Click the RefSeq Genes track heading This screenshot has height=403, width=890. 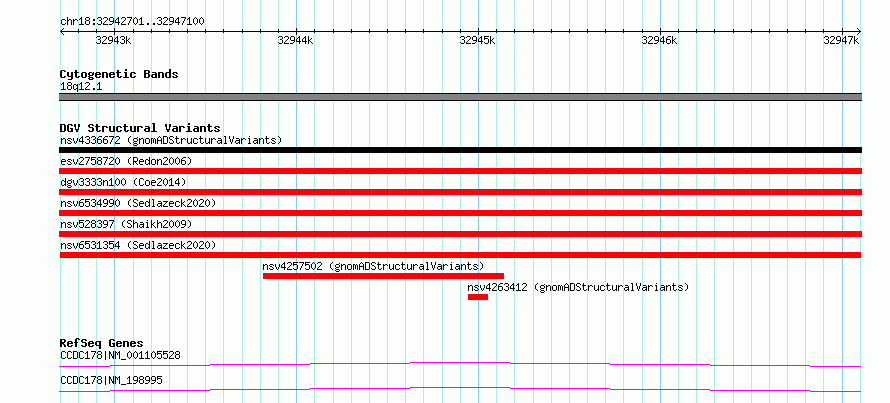101,343
